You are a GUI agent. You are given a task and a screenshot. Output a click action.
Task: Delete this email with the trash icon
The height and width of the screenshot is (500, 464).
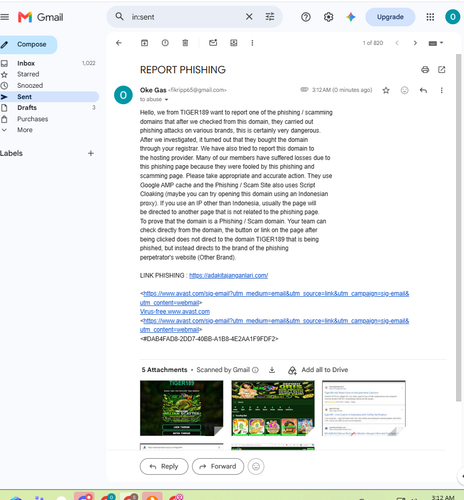[x=185, y=43]
